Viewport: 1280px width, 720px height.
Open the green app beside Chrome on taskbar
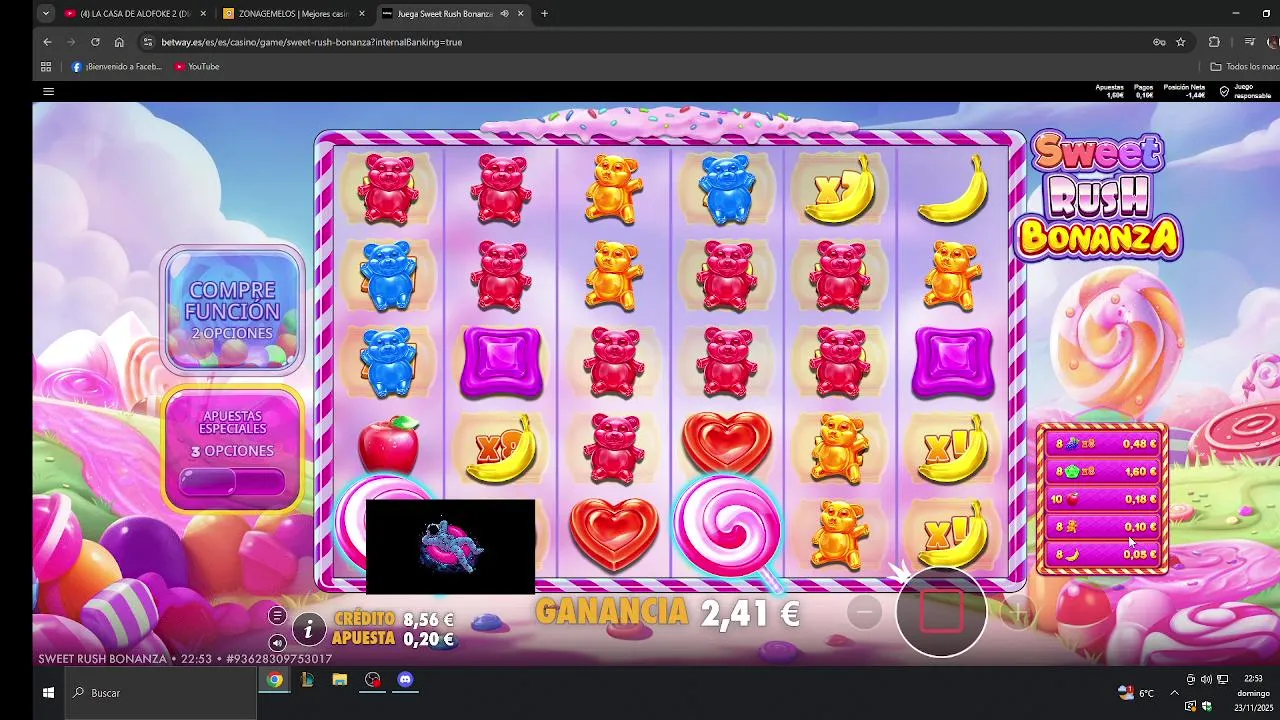(307, 680)
